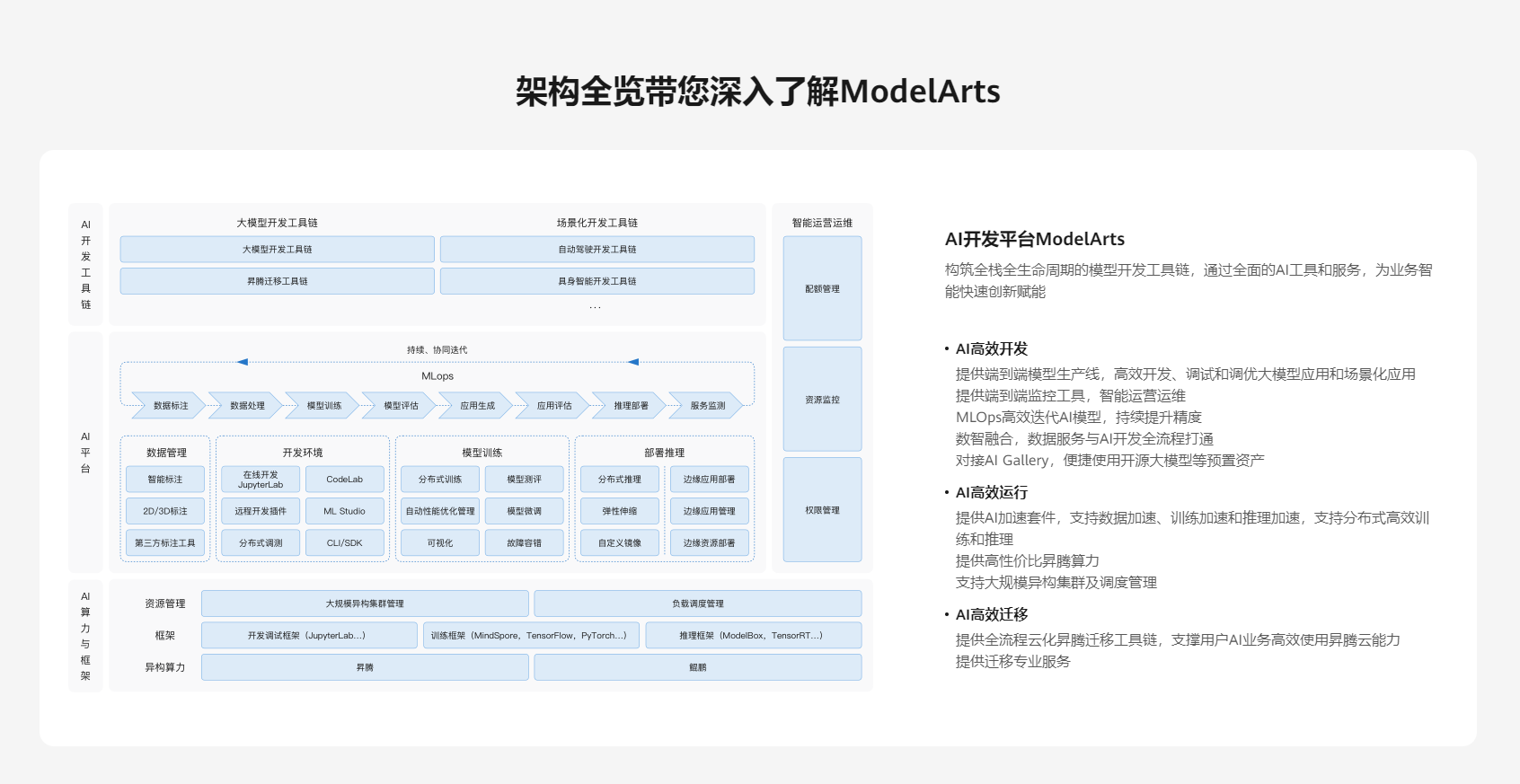The width and height of the screenshot is (1520, 784).
Task: Click the 负载调度管理 bar
Action: point(698,603)
